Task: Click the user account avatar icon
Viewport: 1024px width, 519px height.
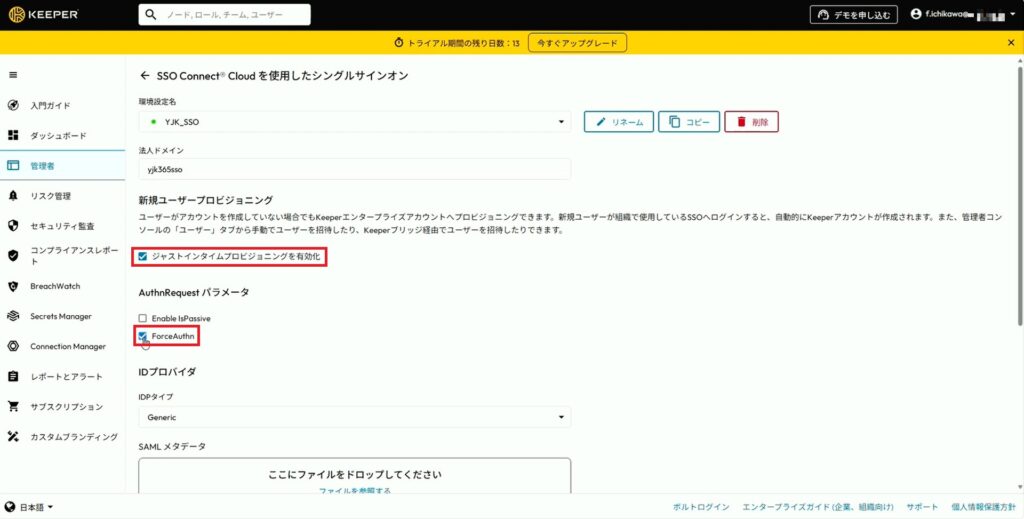Action: (x=916, y=14)
